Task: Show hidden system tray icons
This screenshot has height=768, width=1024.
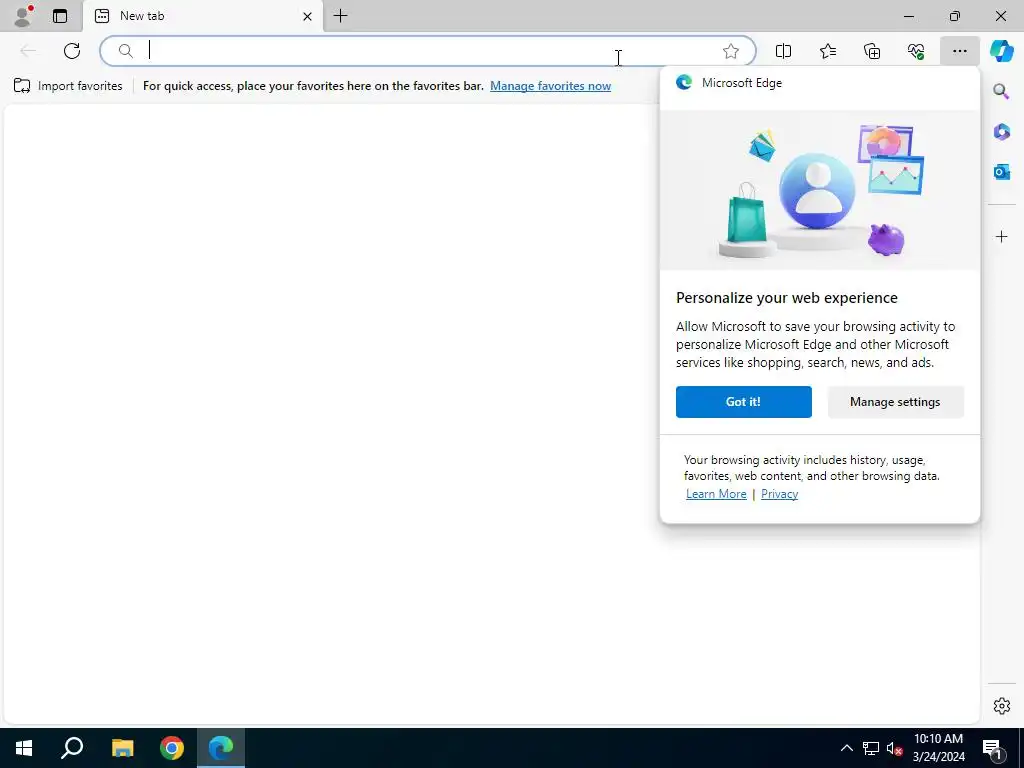Action: pyautogui.click(x=846, y=748)
